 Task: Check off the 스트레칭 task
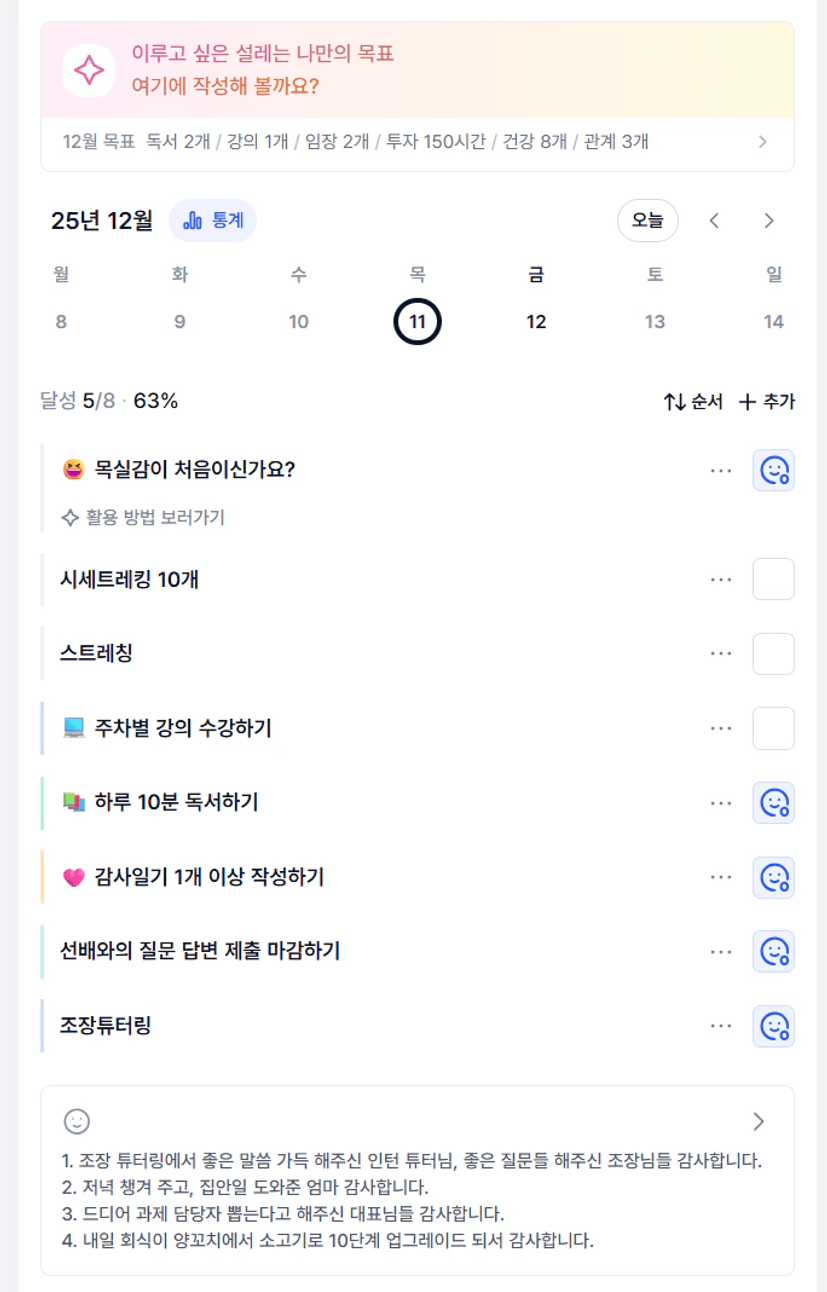773,654
